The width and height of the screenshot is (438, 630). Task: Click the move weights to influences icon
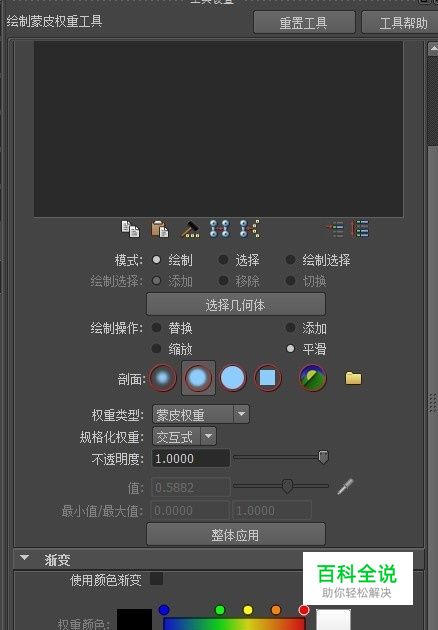coord(220,229)
